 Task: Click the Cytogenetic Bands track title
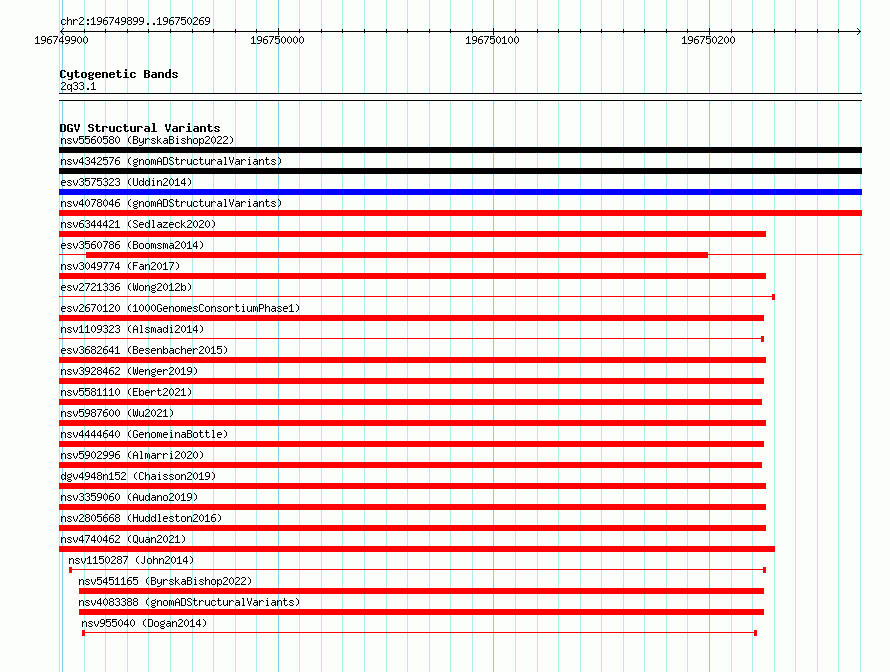(x=119, y=74)
